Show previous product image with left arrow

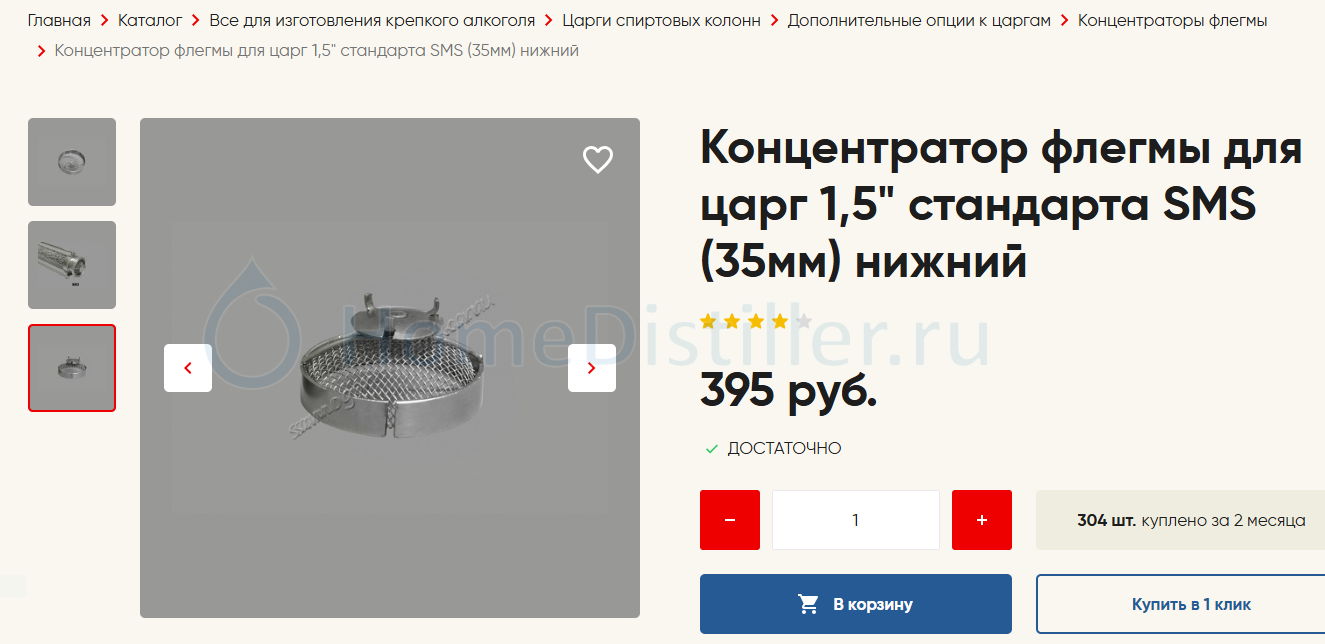pyautogui.click(x=188, y=368)
